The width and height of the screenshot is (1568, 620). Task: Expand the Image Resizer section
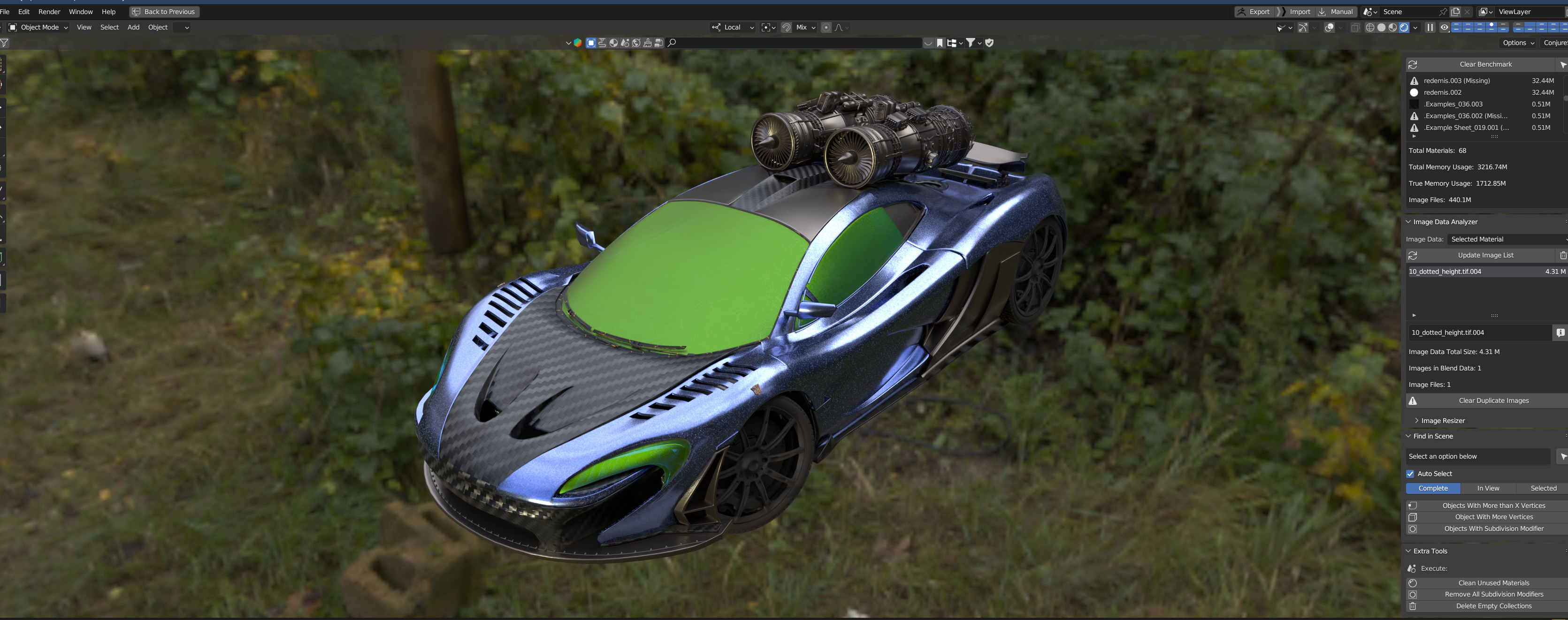pos(1442,420)
